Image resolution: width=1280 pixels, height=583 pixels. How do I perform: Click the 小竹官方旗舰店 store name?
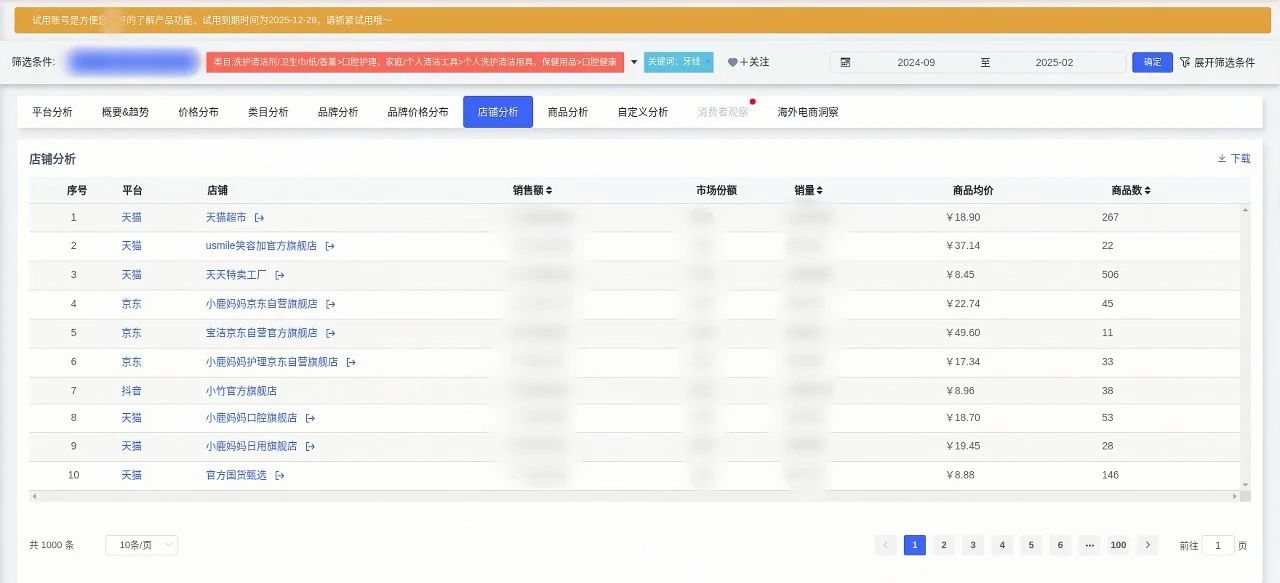(241, 391)
